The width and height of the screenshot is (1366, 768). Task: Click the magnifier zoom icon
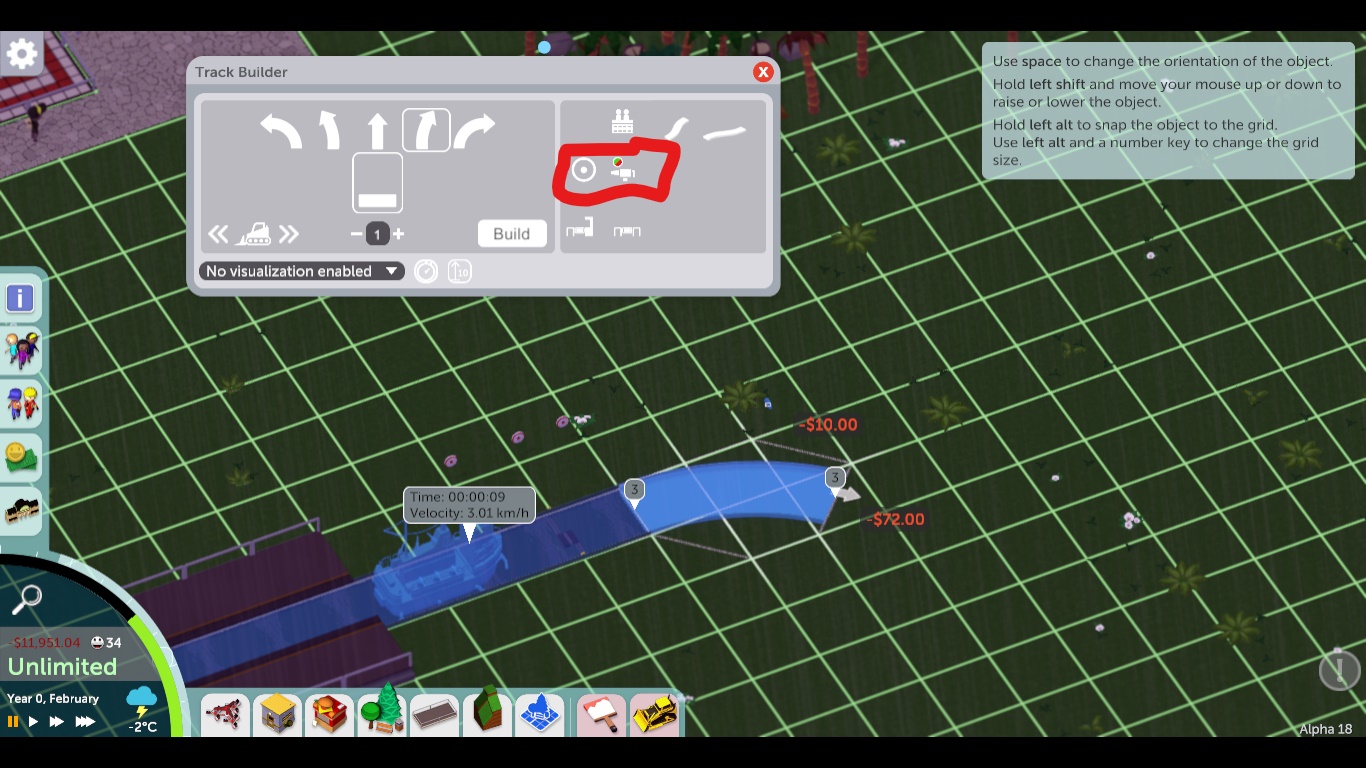[27, 599]
